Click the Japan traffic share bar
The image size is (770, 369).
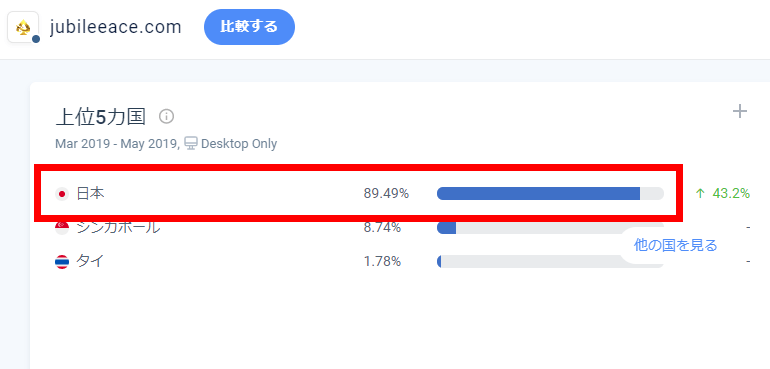tap(550, 194)
